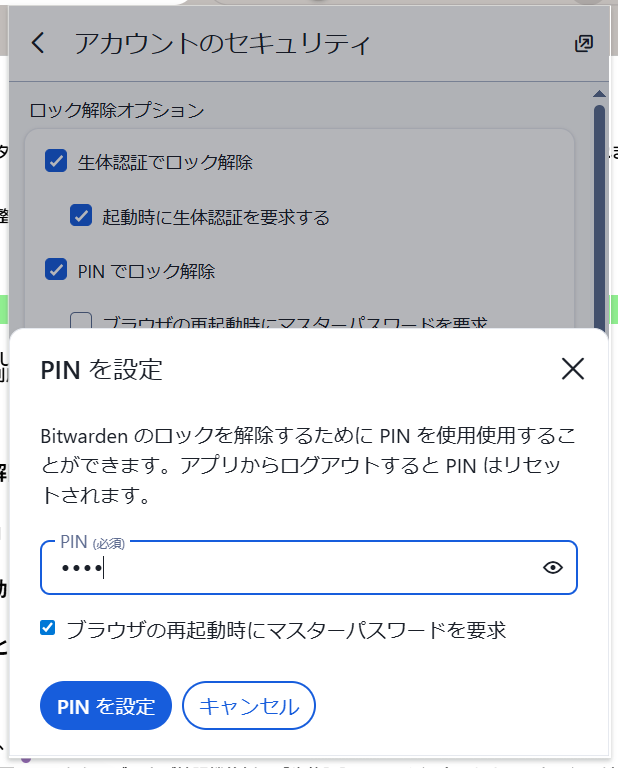The height and width of the screenshot is (768, 618).
Task: Click the アカウントのセキュリティ header title
Action: (222, 43)
